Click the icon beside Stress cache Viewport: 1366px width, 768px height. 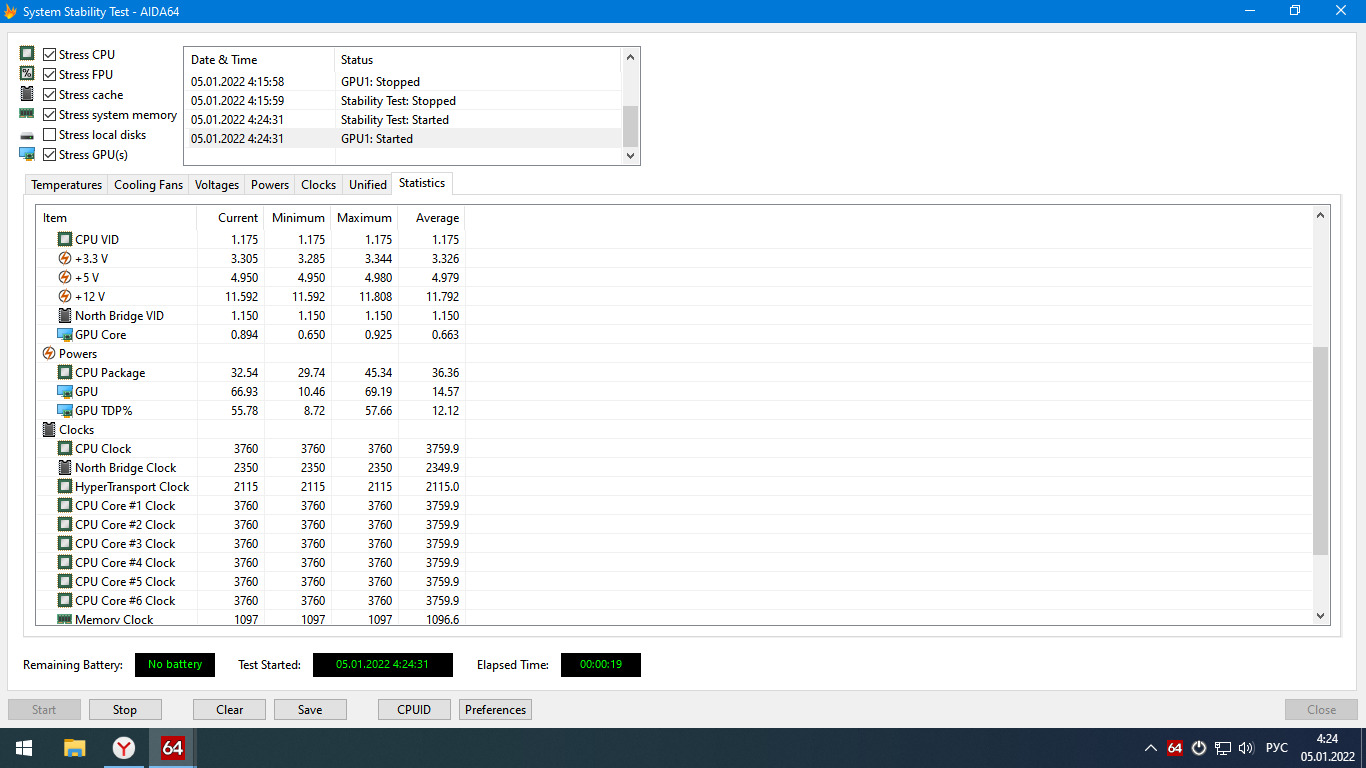pos(27,94)
